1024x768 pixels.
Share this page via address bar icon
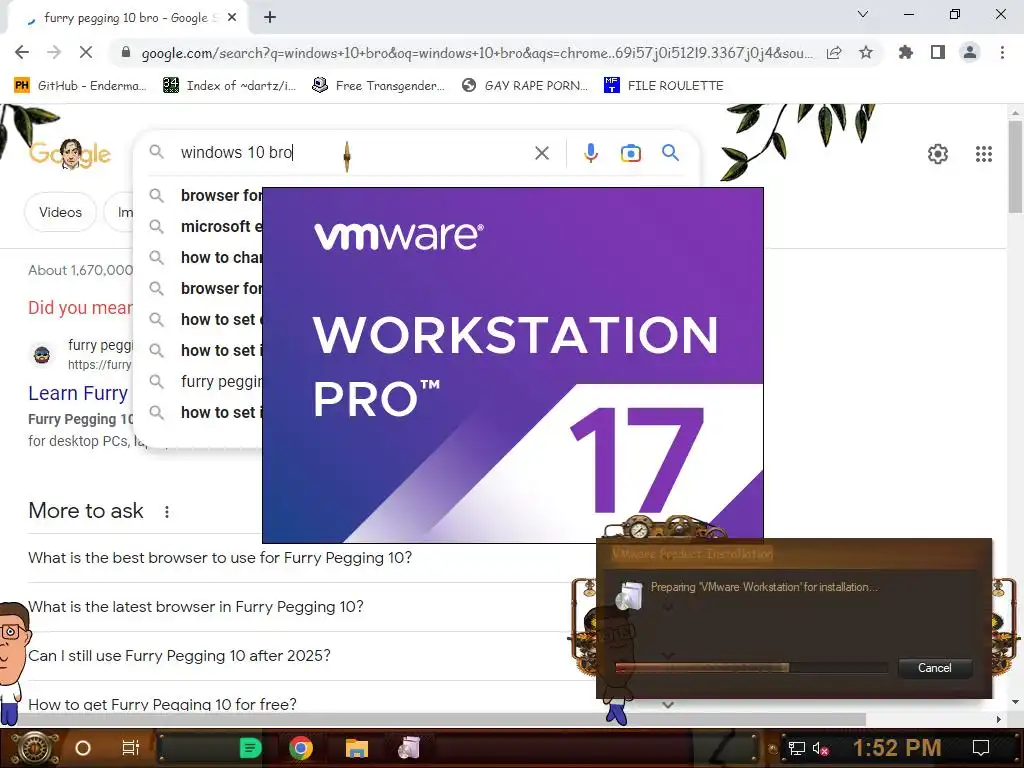pyautogui.click(x=834, y=53)
